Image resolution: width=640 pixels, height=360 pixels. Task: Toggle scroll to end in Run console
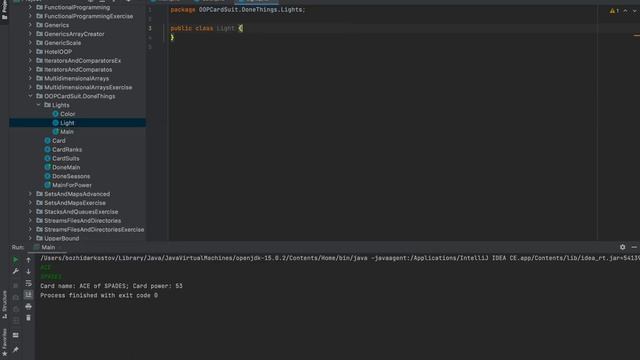pos(28,294)
